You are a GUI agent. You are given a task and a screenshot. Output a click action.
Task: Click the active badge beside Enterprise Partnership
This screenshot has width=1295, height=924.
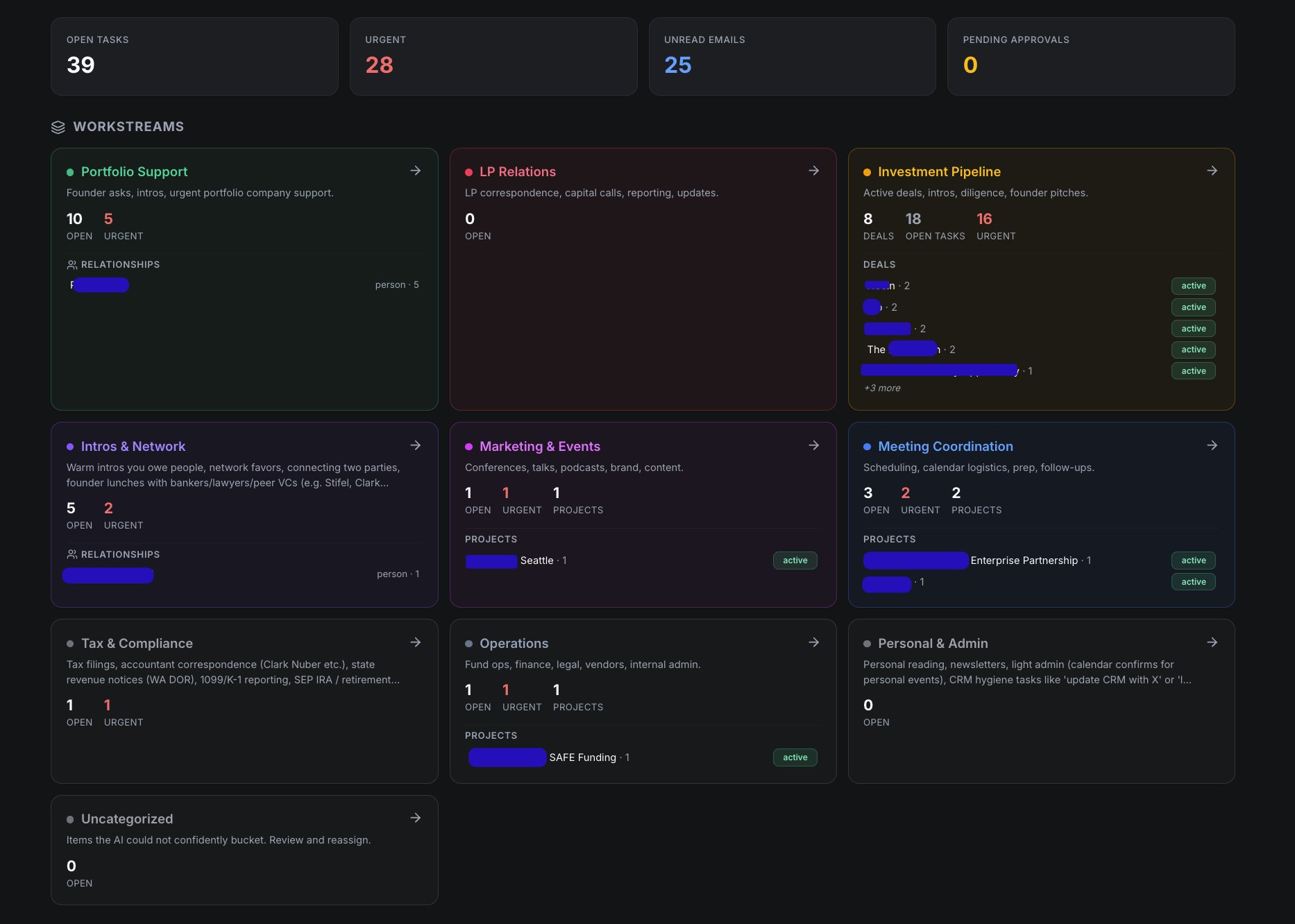tap(1193, 561)
